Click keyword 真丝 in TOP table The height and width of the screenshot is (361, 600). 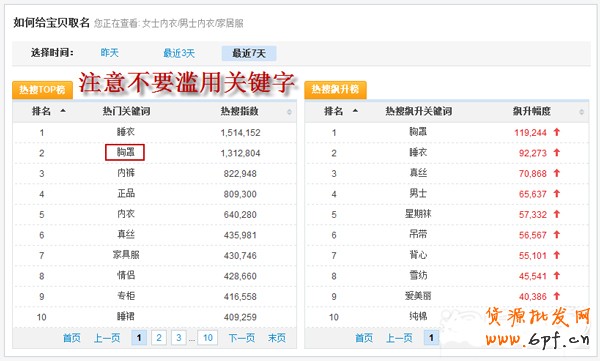(x=126, y=234)
